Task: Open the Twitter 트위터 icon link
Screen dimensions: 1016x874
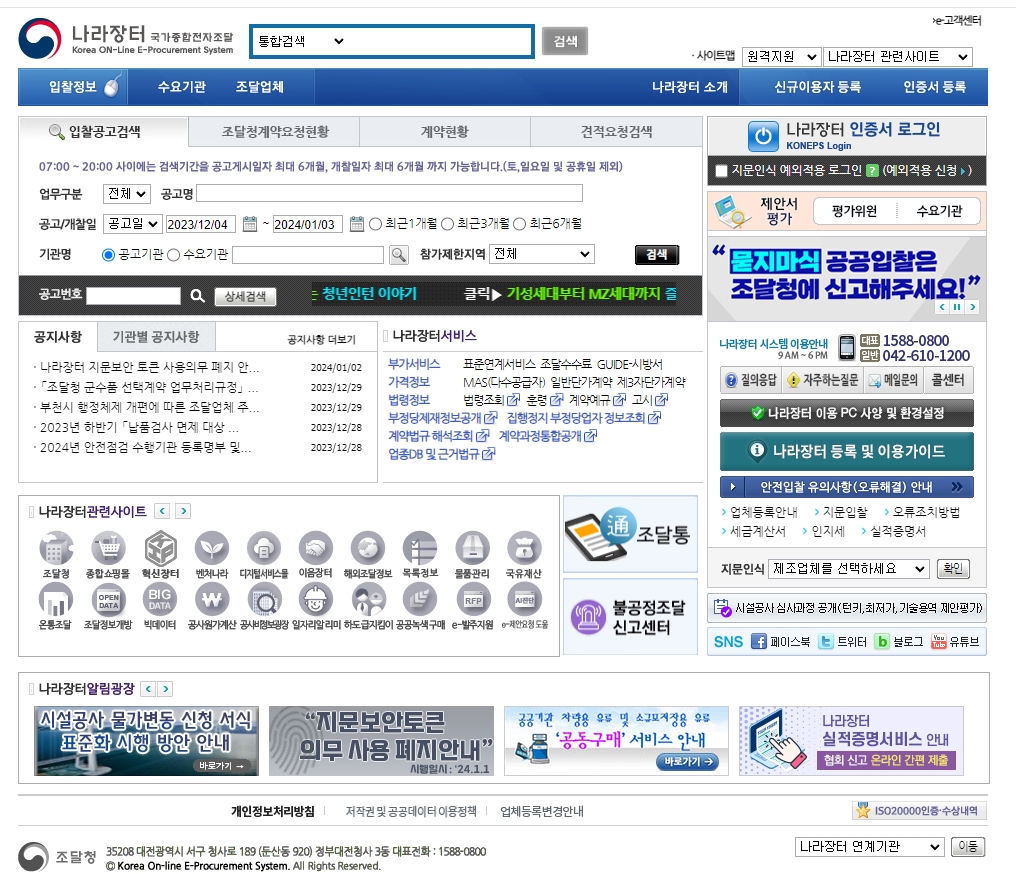Action: (826, 641)
